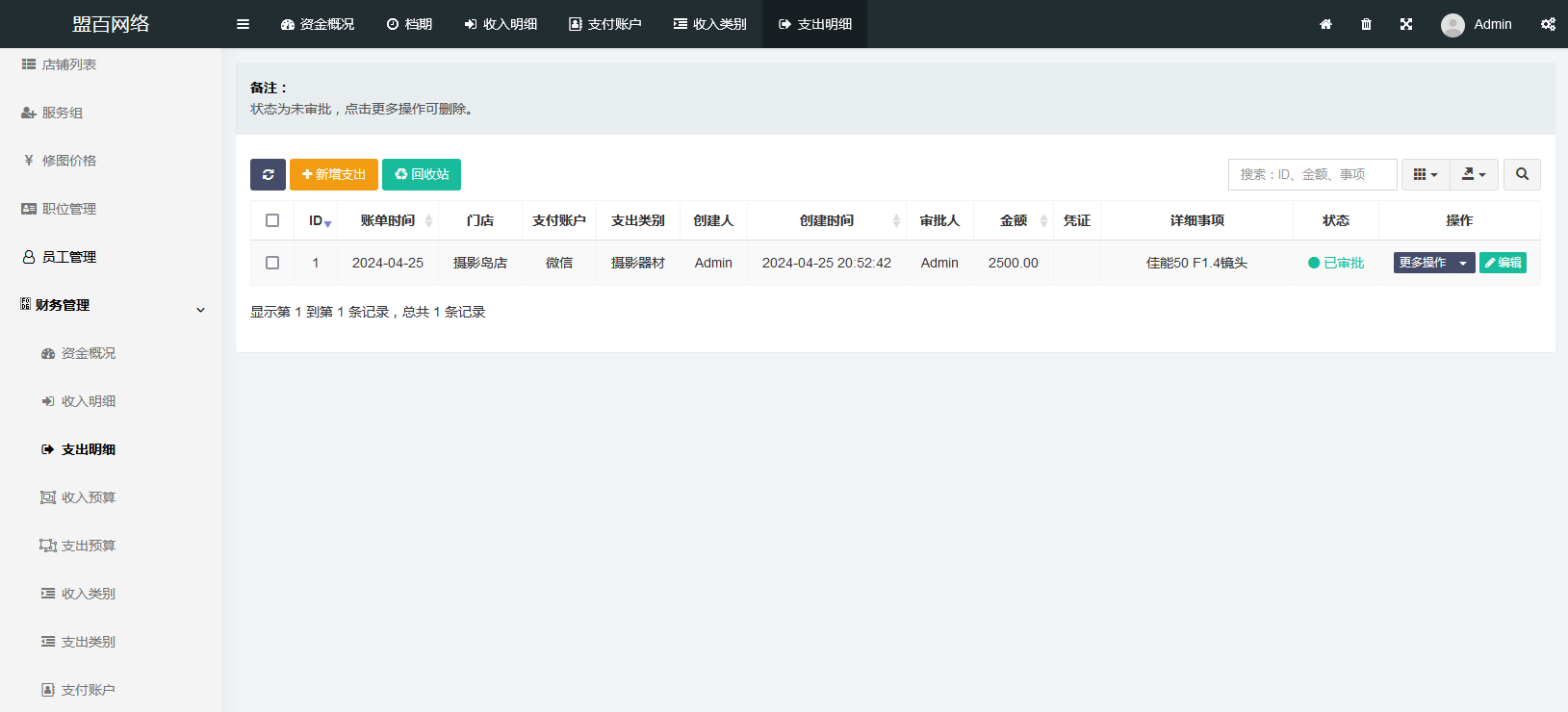Viewport: 1568px width, 712px height.
Task: Open settings gears icon at top right
Action: point(1548,24)
